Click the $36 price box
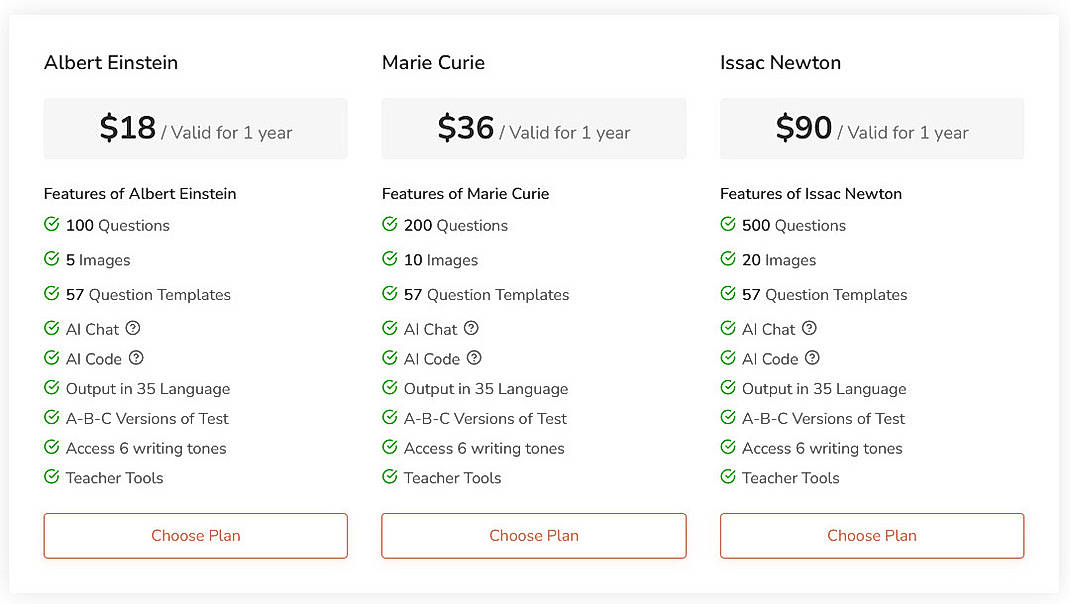This screenshot has width=1070, height=604. pos(533,128)
